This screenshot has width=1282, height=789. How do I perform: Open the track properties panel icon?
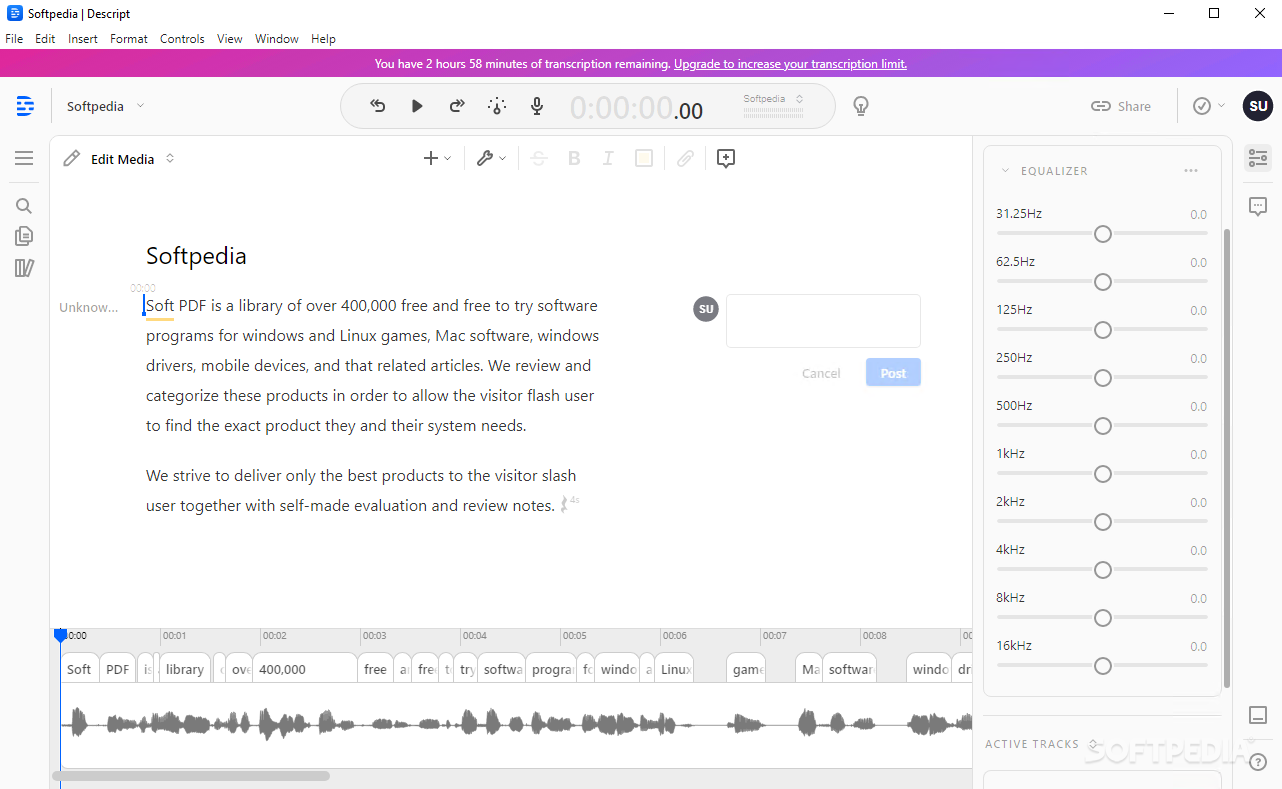(1258, 158)
